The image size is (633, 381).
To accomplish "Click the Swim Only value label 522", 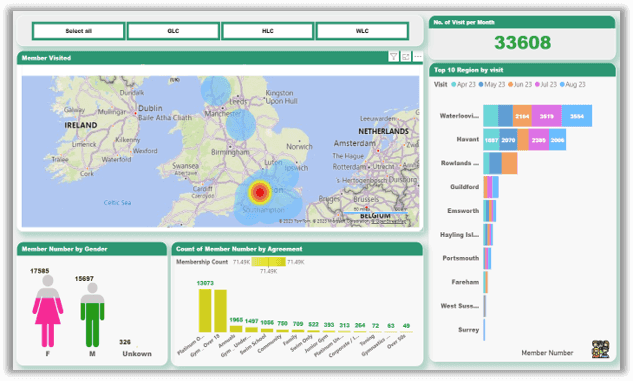I will click(x=313, y=324).
